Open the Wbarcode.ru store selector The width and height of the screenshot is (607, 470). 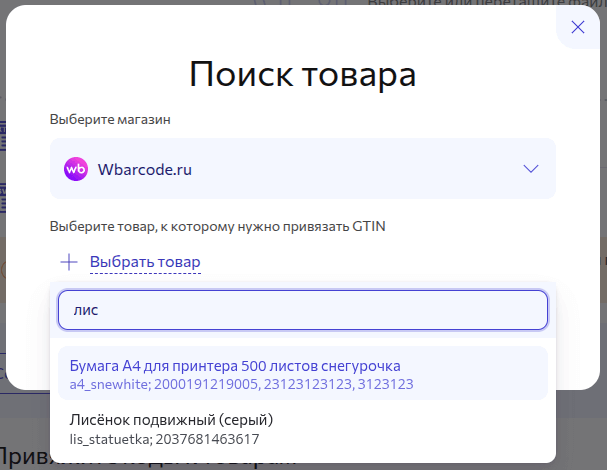click(302, 169)
